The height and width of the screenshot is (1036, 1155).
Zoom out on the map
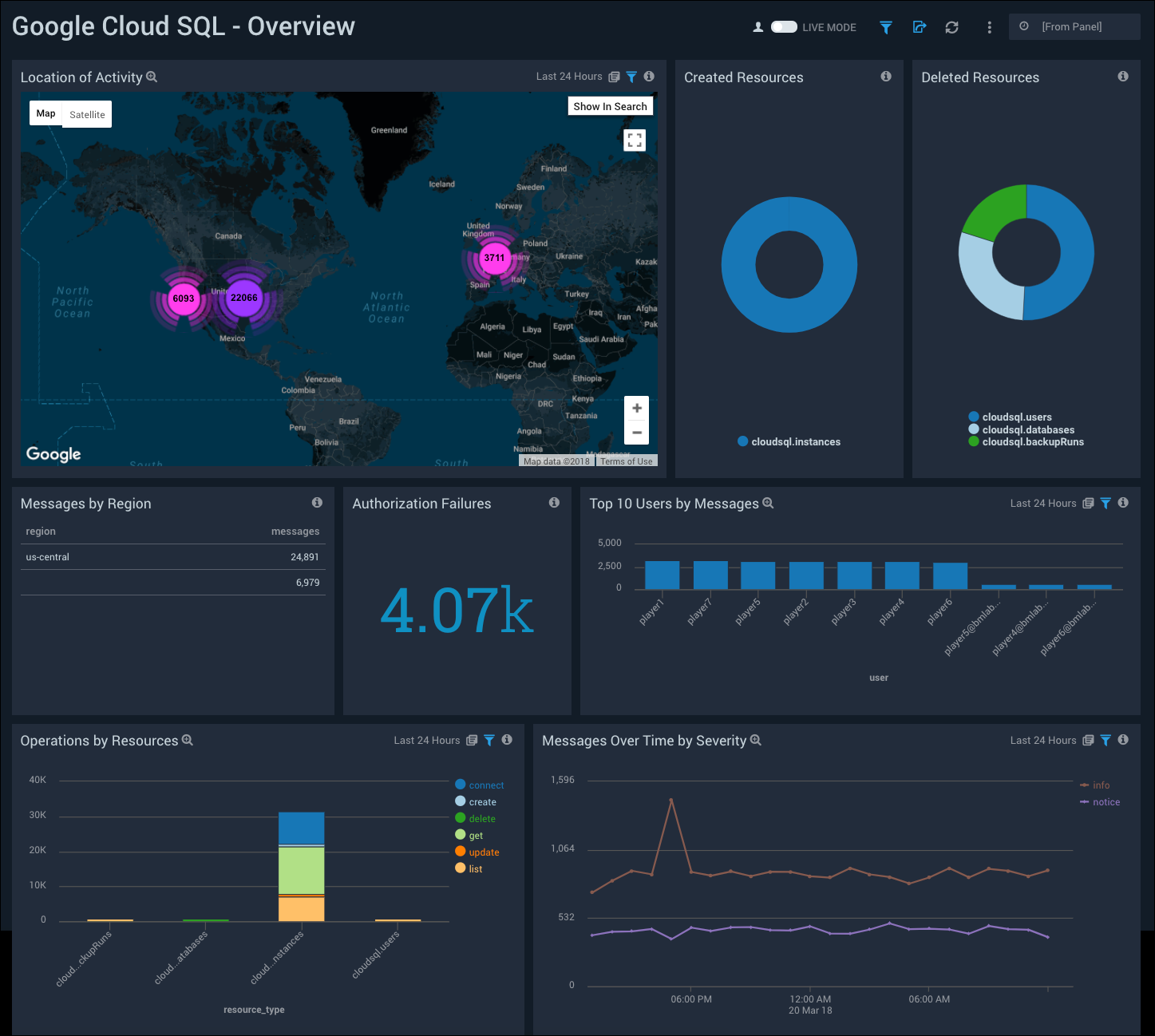pos(636,433)
